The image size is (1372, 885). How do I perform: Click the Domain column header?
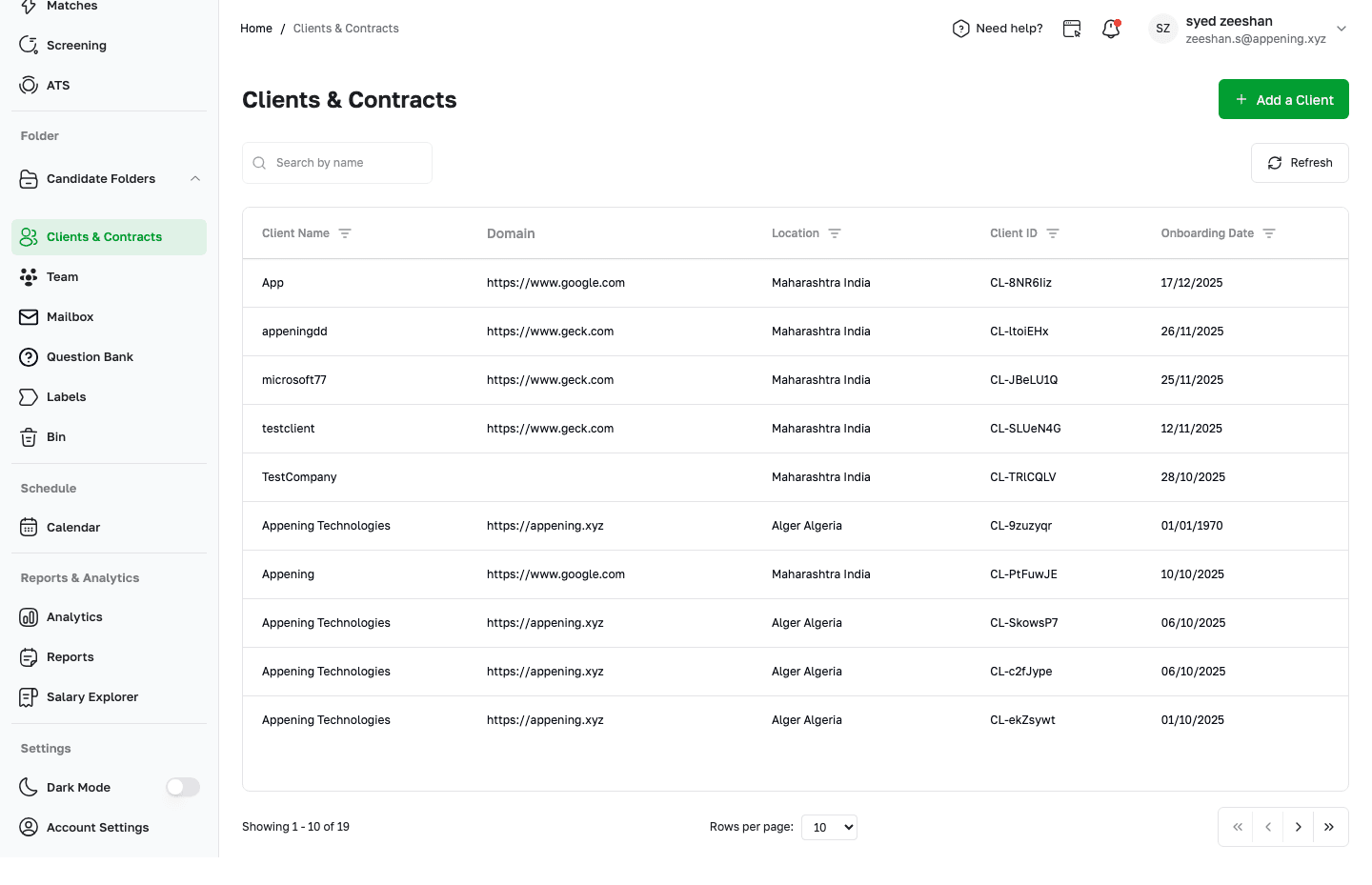click(511, 233)
